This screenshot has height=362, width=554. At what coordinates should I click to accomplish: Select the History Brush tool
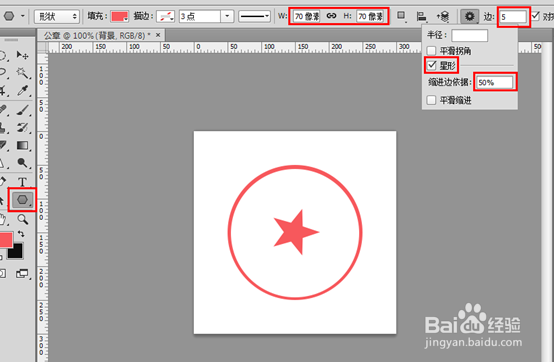coord(23,127)
